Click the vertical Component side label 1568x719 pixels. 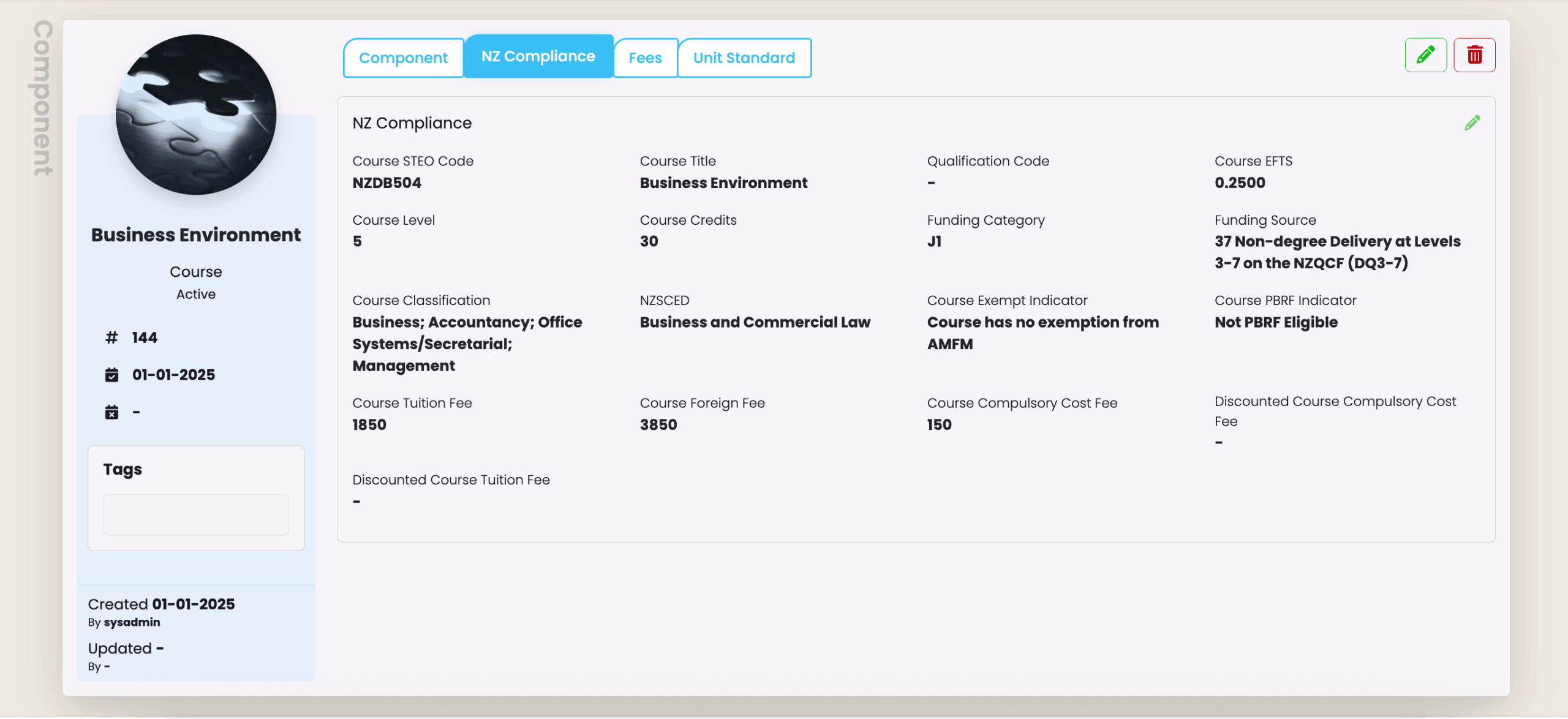pos(43,98)
